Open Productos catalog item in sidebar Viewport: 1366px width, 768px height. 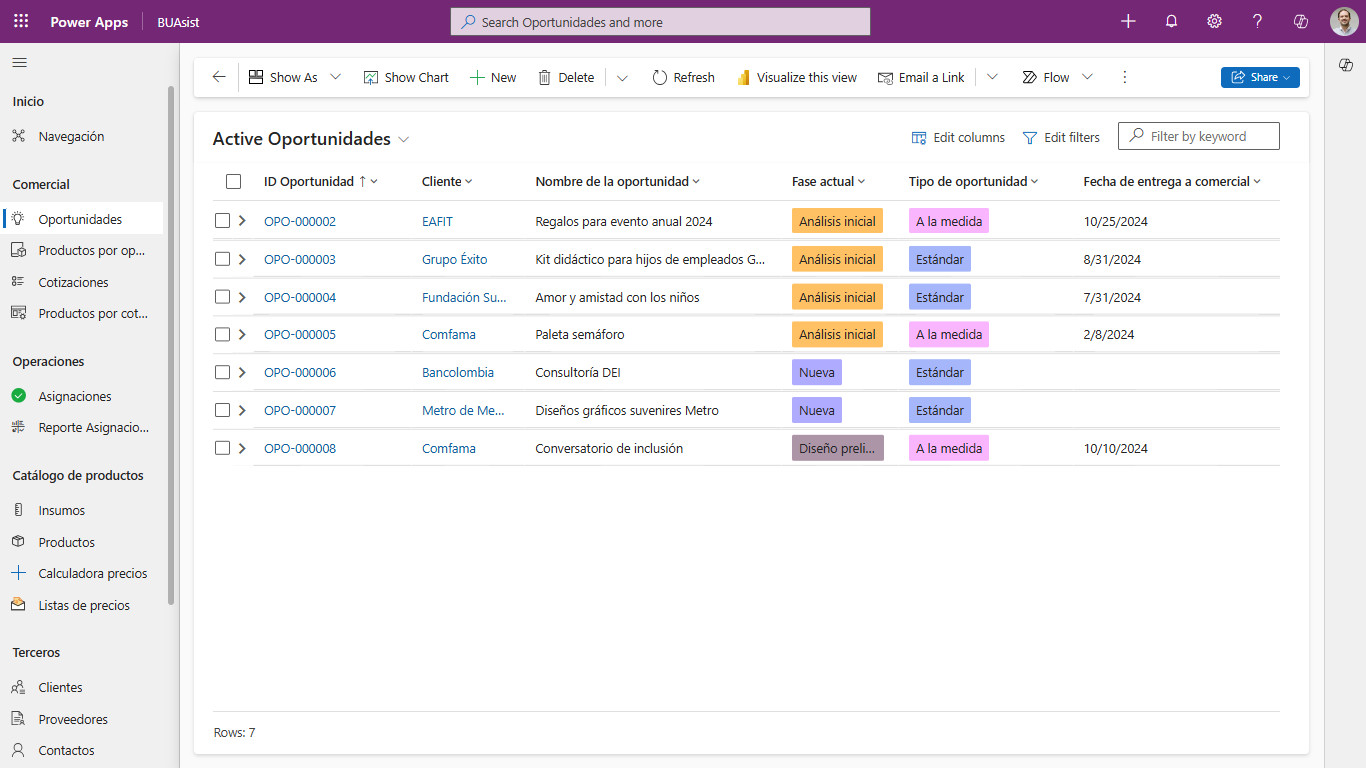(x=82, y=542)
